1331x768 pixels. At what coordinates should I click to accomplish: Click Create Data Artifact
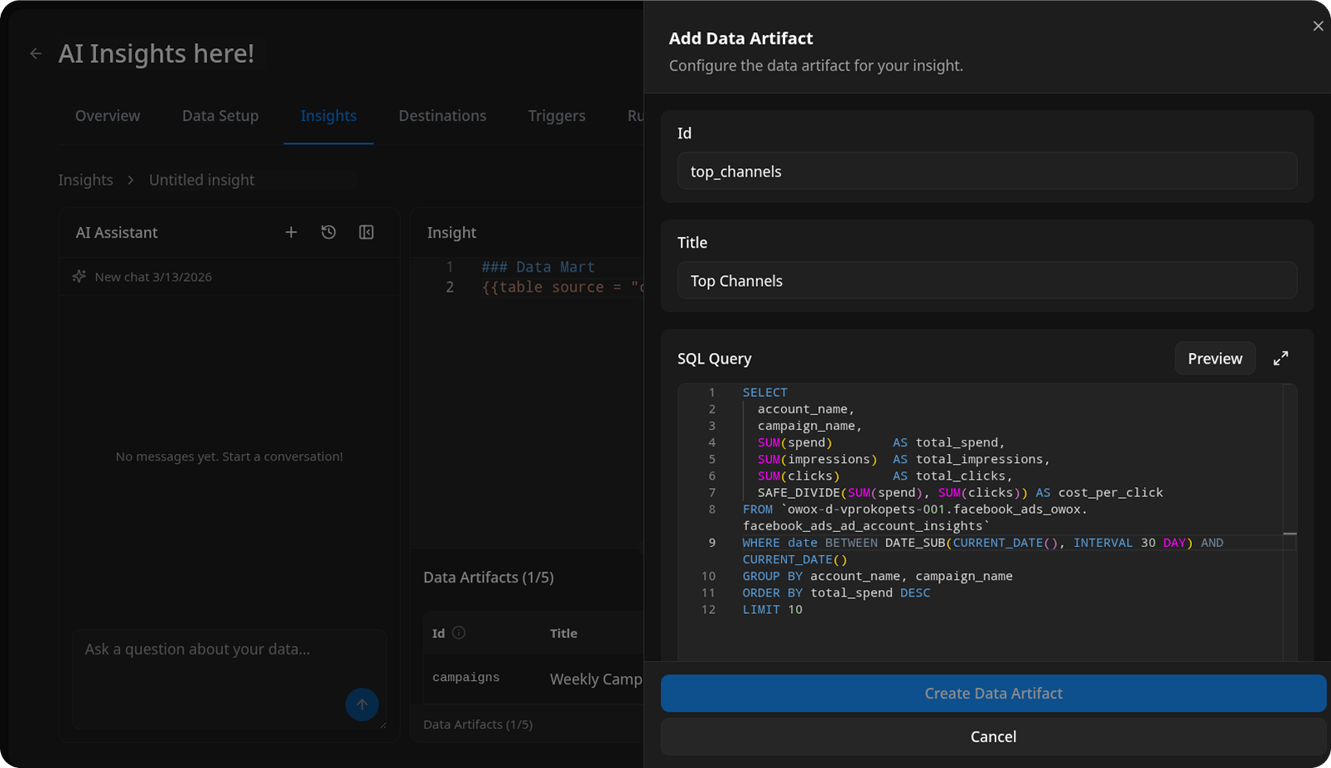[992, 693]
